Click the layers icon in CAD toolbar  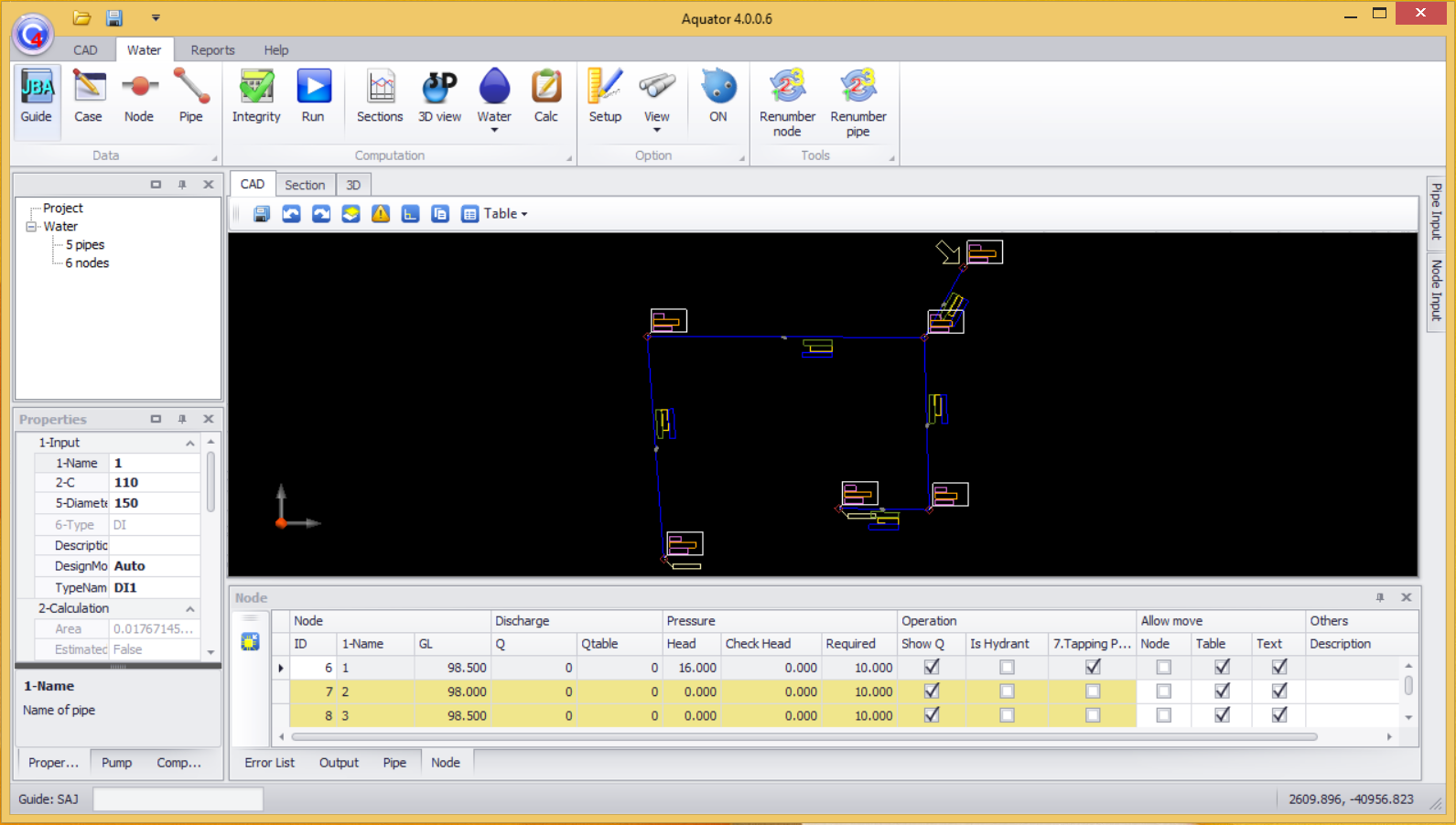351,214
